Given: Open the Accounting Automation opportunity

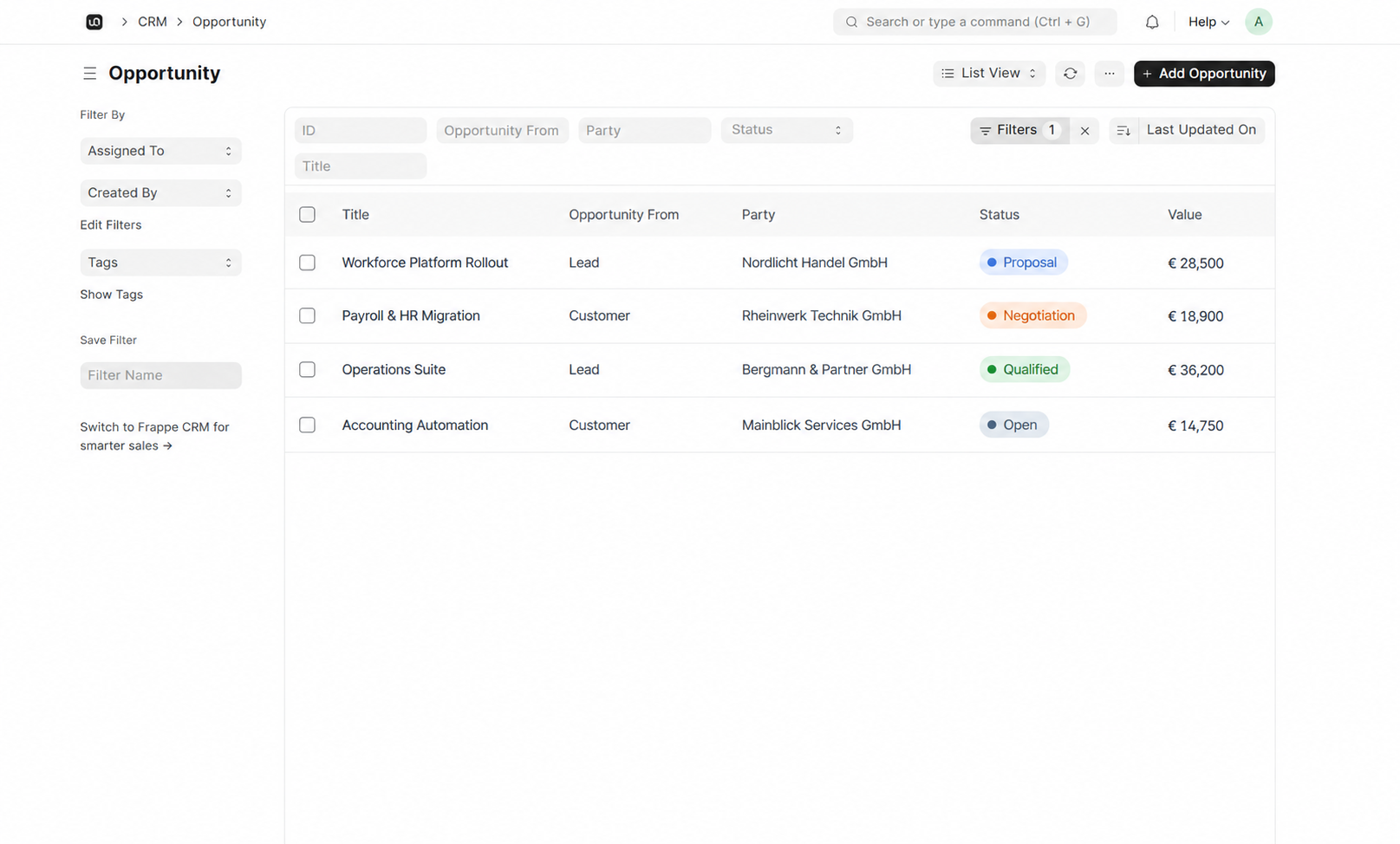Looking at the screenshot, I should coord(415,425).
